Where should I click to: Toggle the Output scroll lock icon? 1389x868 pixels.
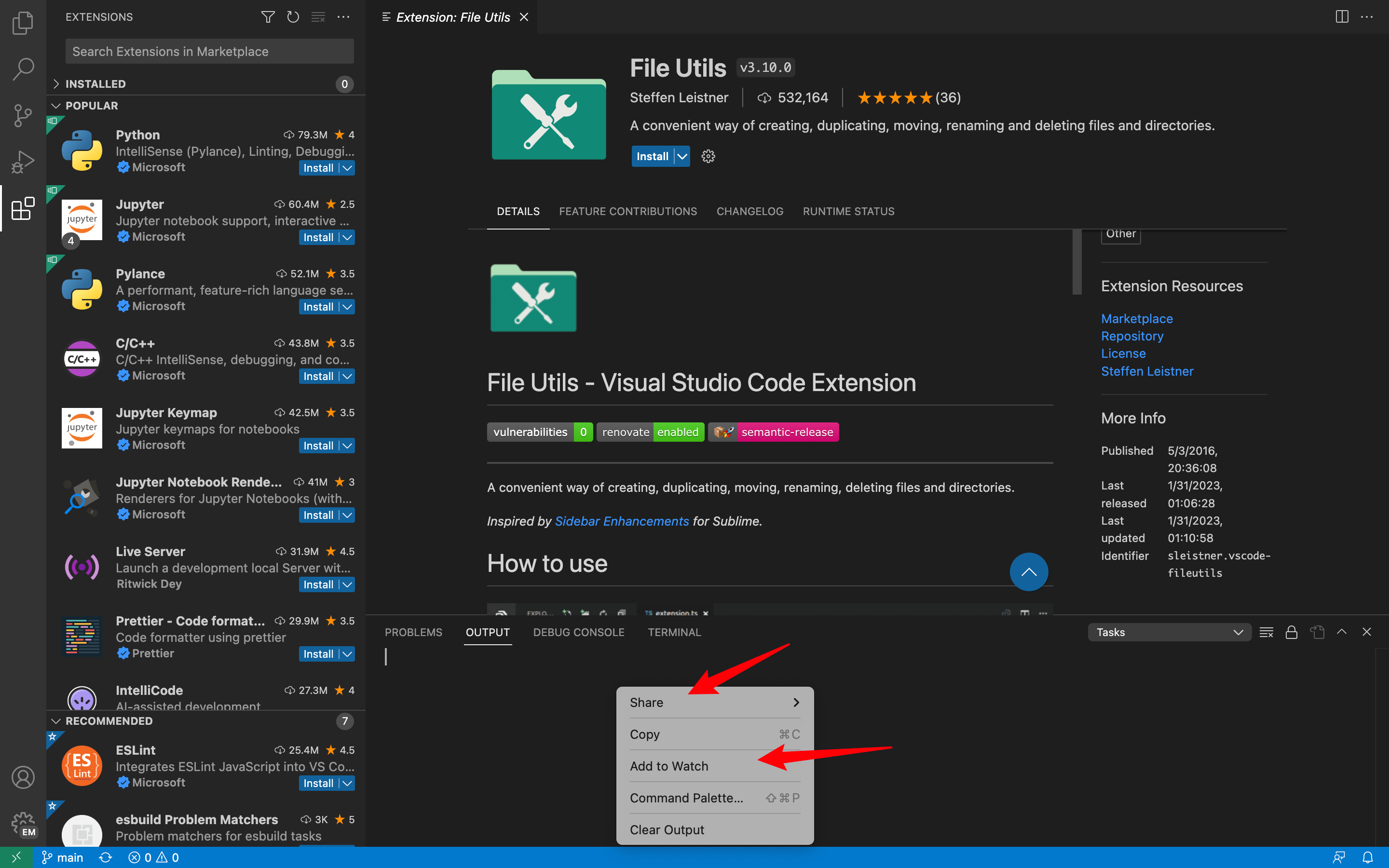[x=1292, y=632]
